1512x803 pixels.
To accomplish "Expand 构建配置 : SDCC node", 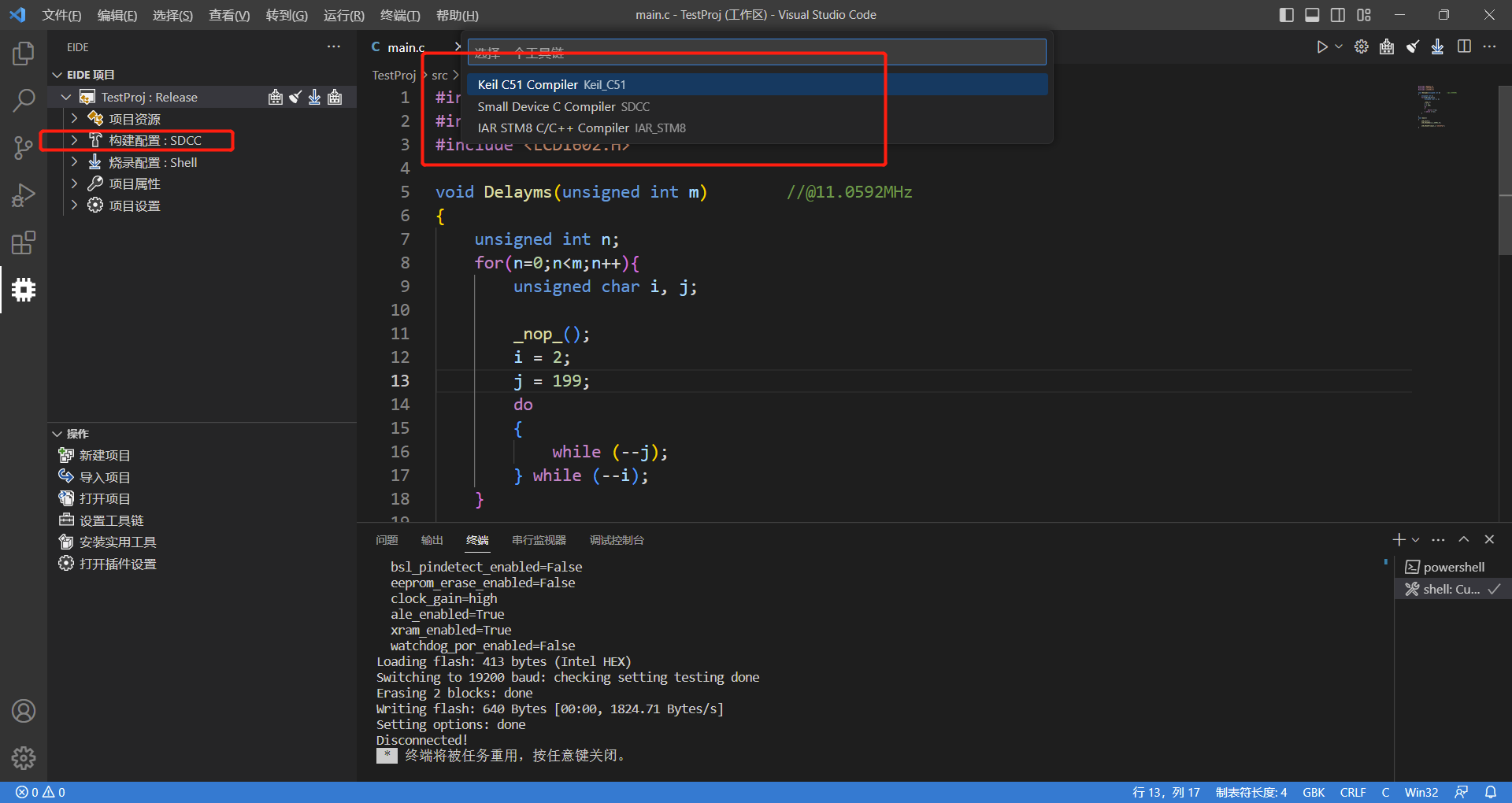I will tap(75, 140).
